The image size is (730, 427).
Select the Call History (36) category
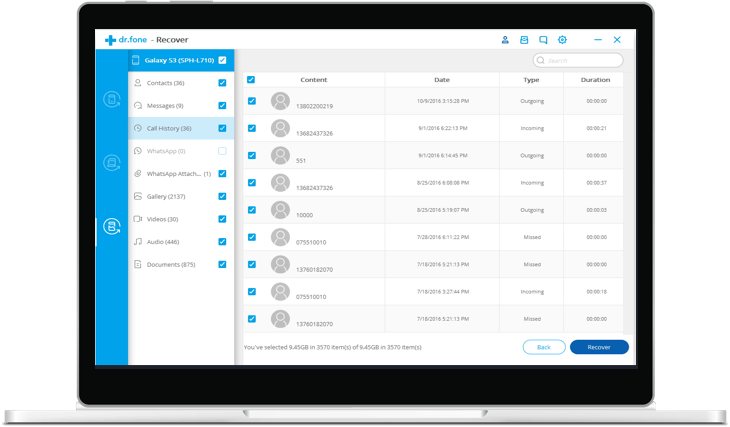(x=181, y=128)
